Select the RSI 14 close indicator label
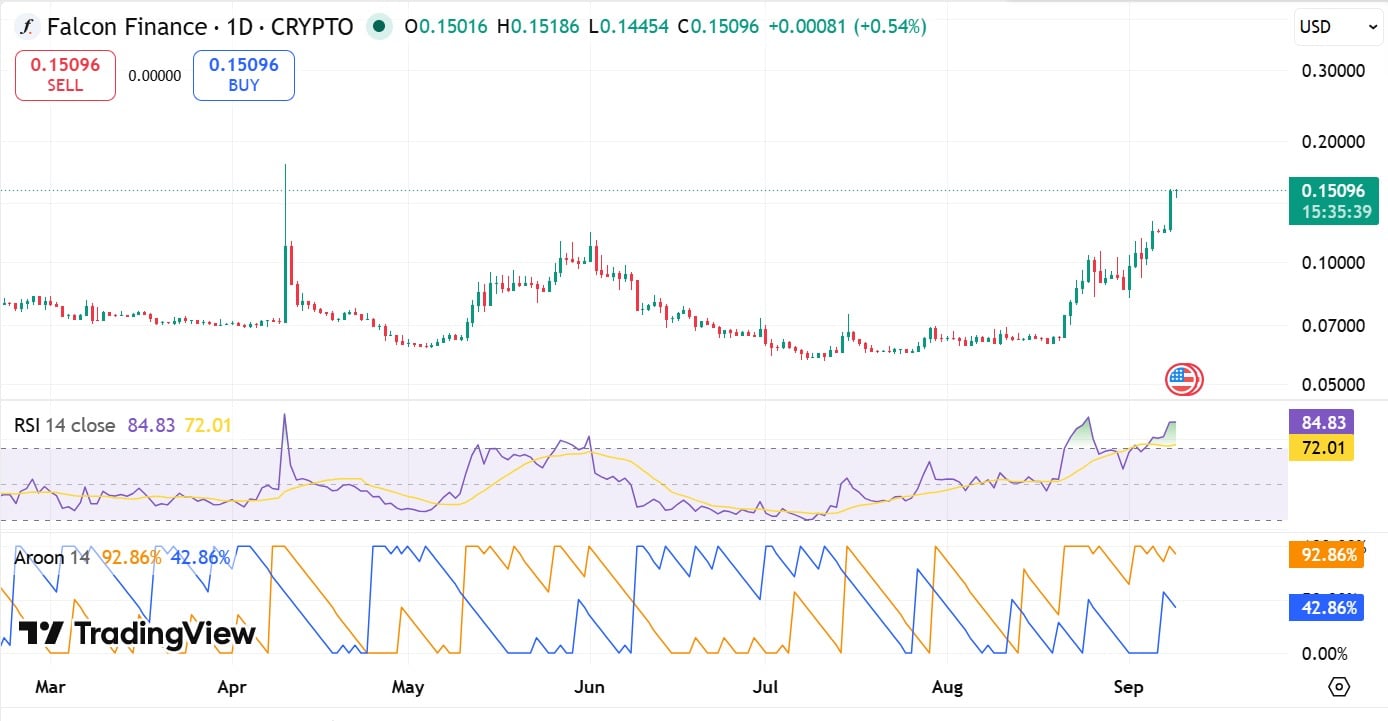The image size is (1388, 721). tap(65, 425)
